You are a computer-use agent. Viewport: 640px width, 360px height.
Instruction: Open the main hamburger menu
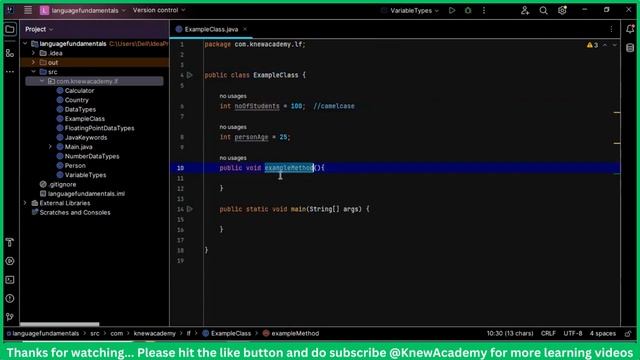(x=28, y=10)
